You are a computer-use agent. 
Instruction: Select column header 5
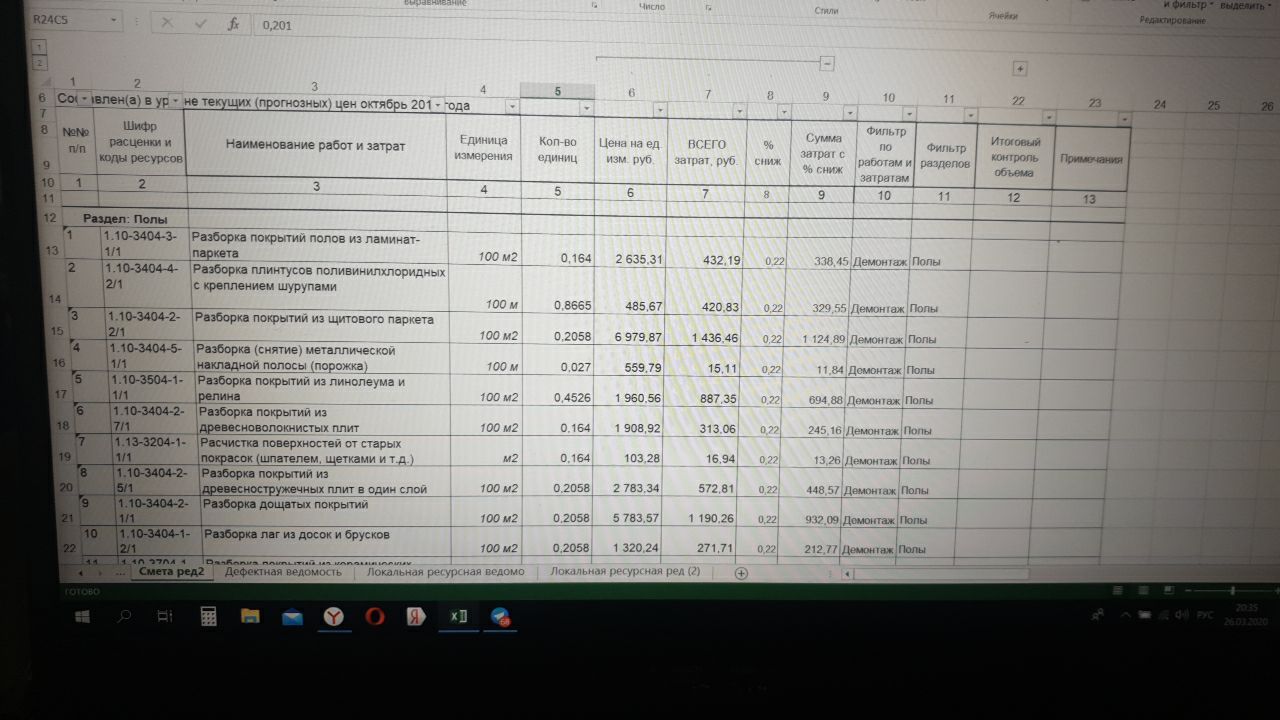click(x=557, y=92)
